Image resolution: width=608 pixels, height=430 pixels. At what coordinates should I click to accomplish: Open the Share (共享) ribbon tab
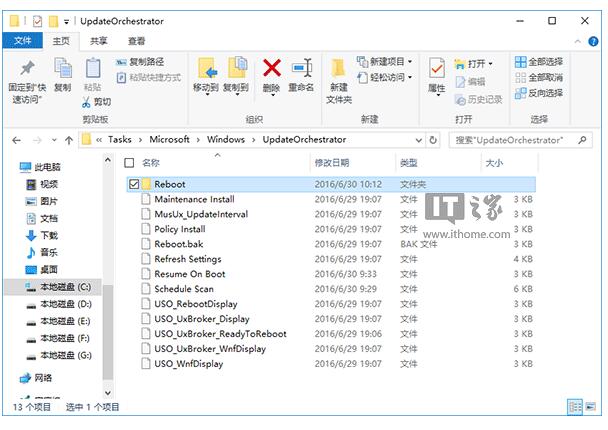pyautogui.click(x=99, y=41)
